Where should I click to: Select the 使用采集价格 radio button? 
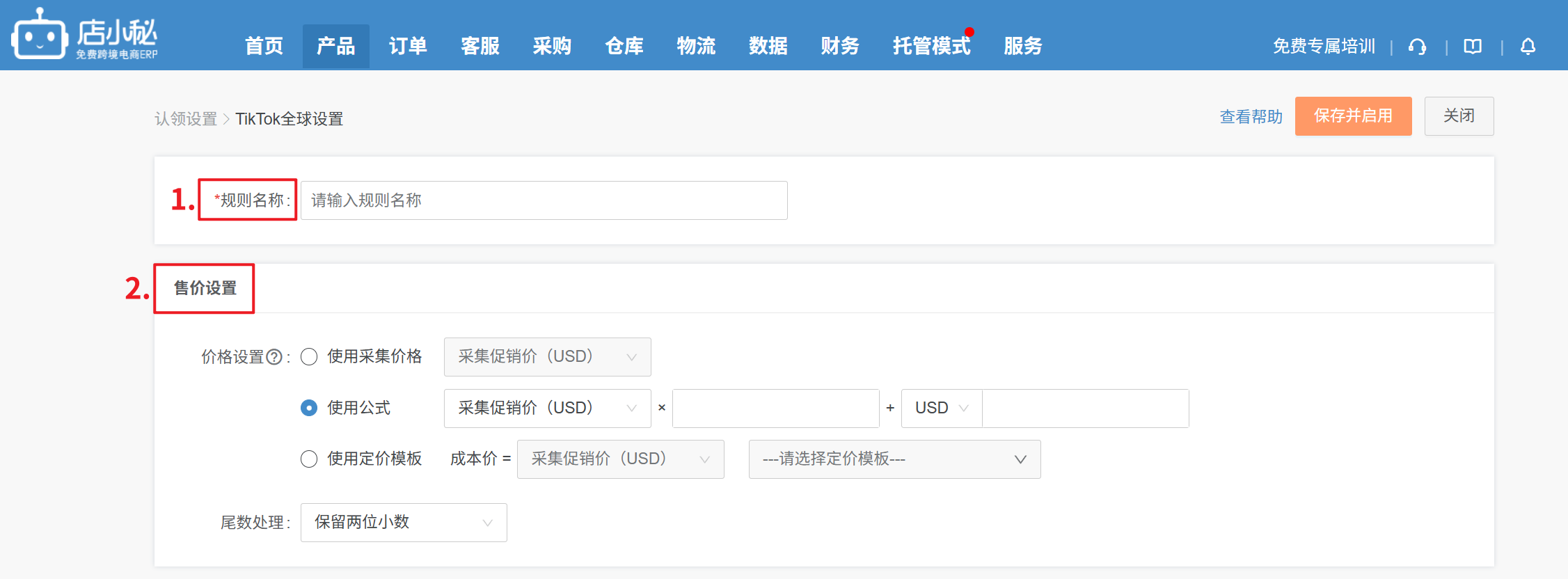[x=309, y=357]
